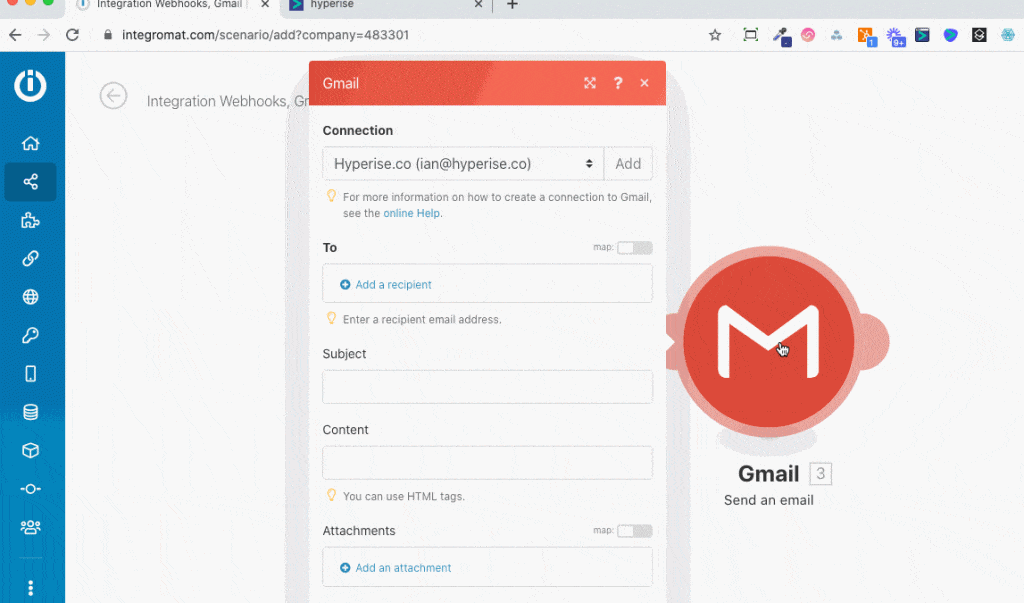Reload the page in browser

tap(72, 35)
